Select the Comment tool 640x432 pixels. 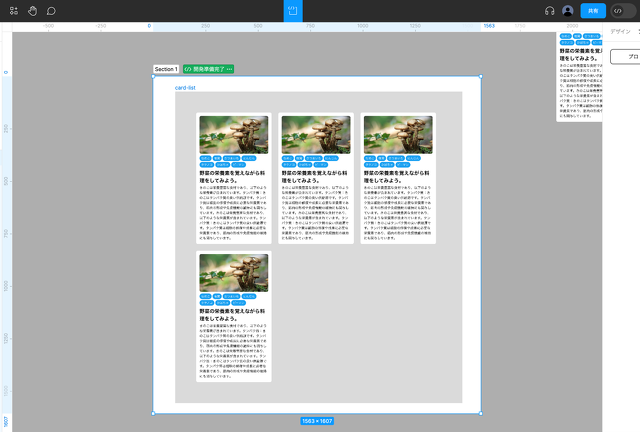click(51, 11)
